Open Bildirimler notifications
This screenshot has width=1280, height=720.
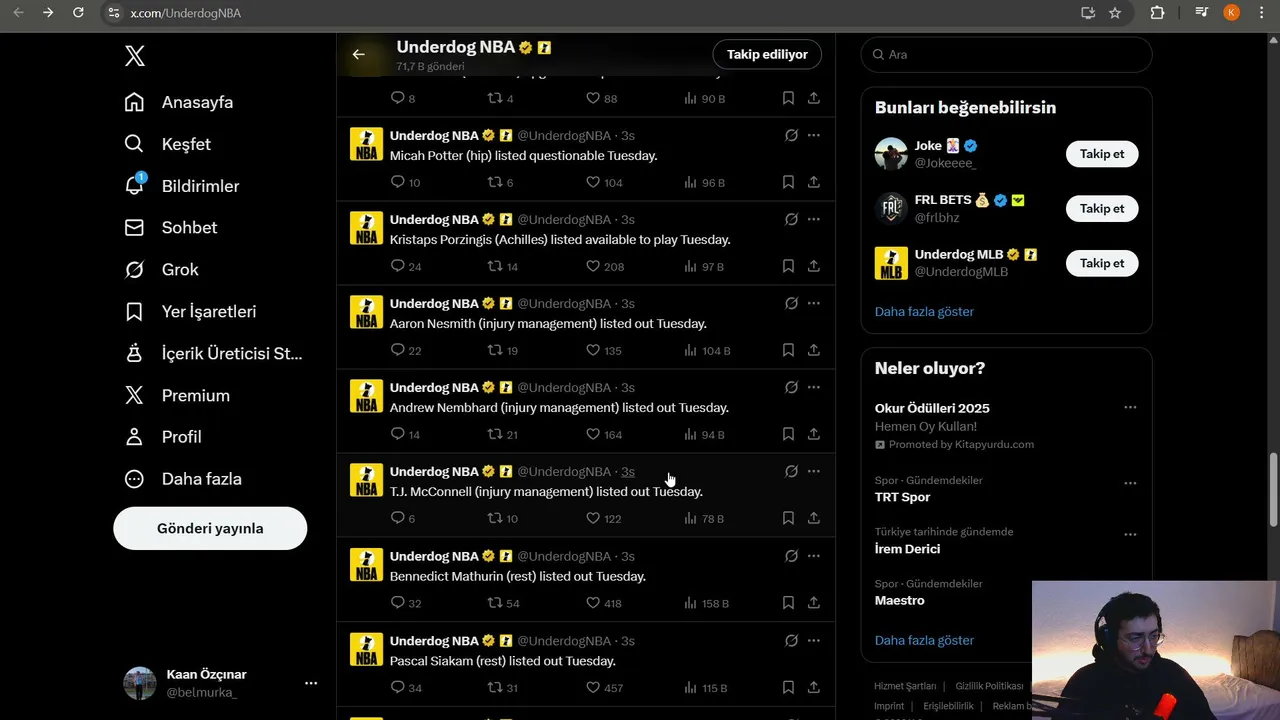coord(182,186)
